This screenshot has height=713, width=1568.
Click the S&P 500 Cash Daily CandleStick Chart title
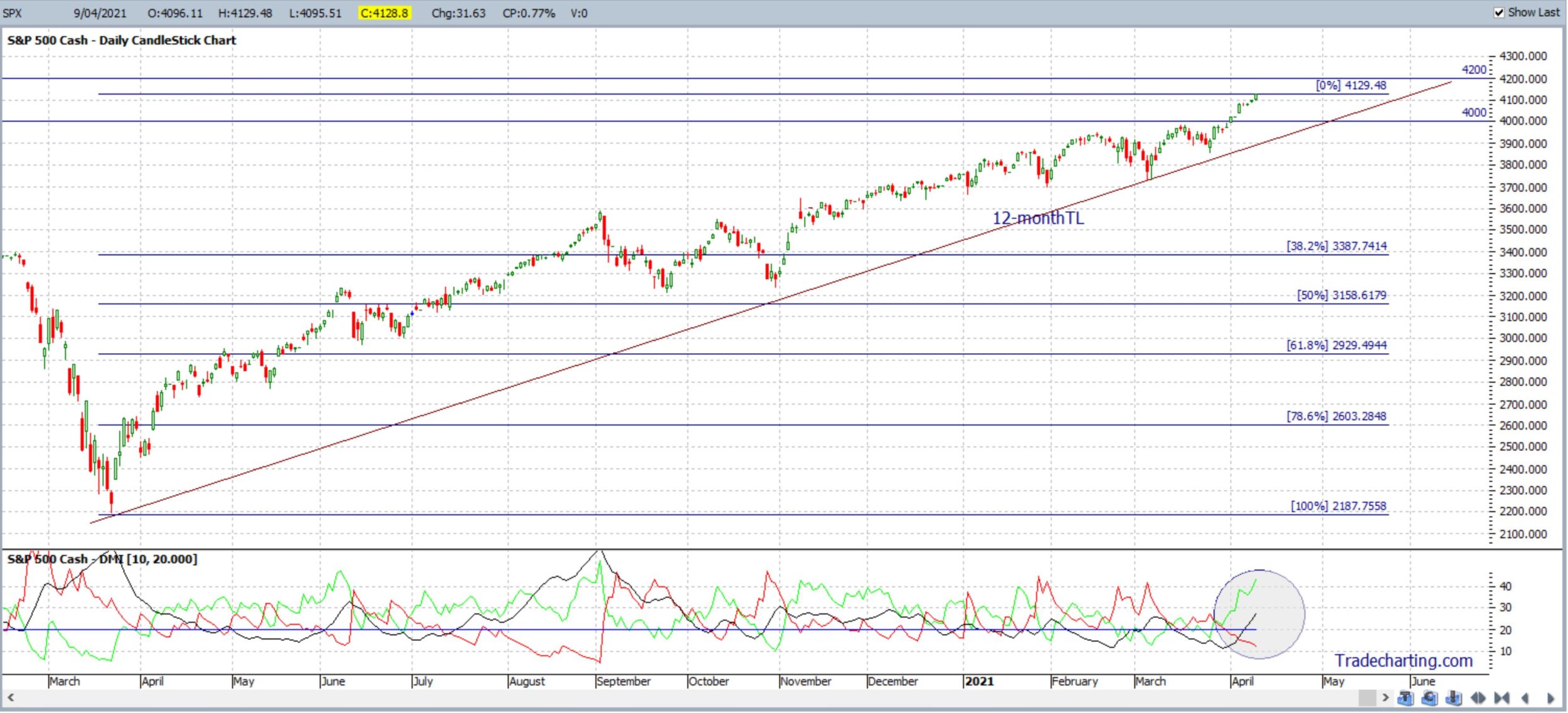tap(122, 40)
